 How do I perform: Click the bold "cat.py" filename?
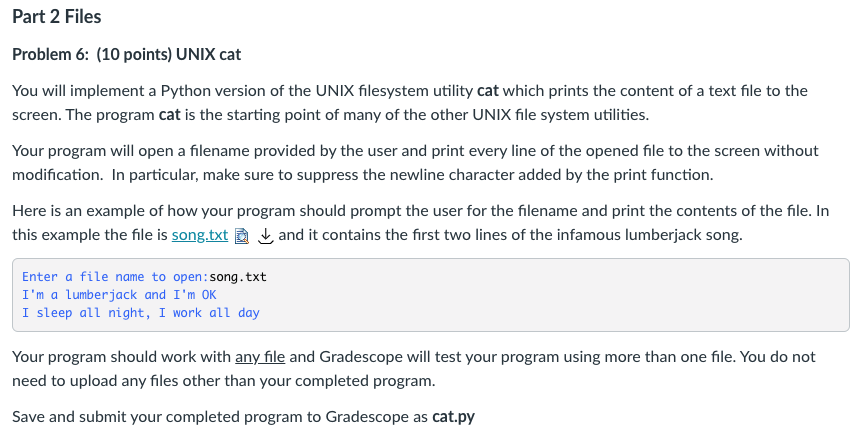click(453, 416)
